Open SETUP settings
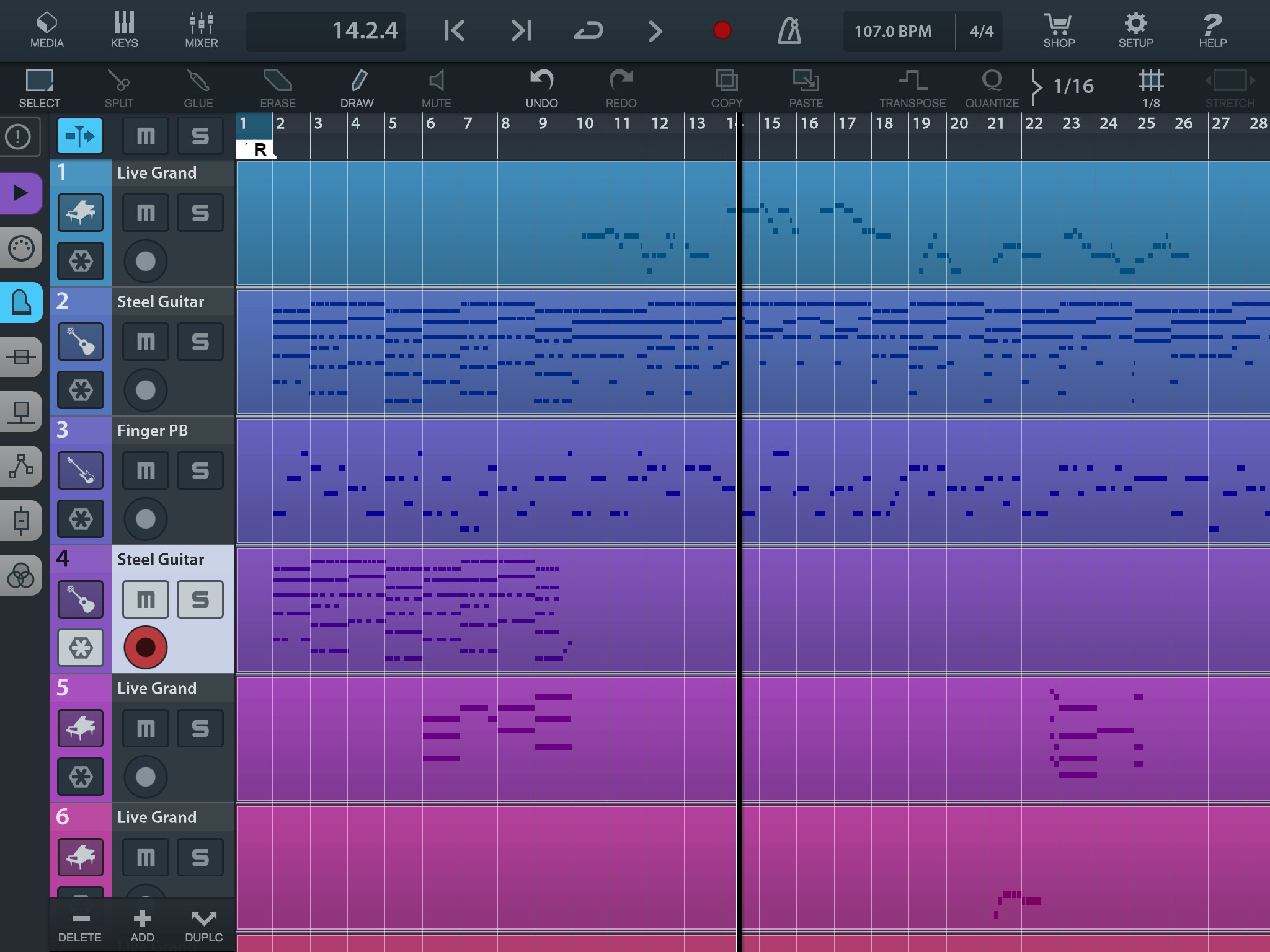The image size is (1270, 952). point(1135,30)
